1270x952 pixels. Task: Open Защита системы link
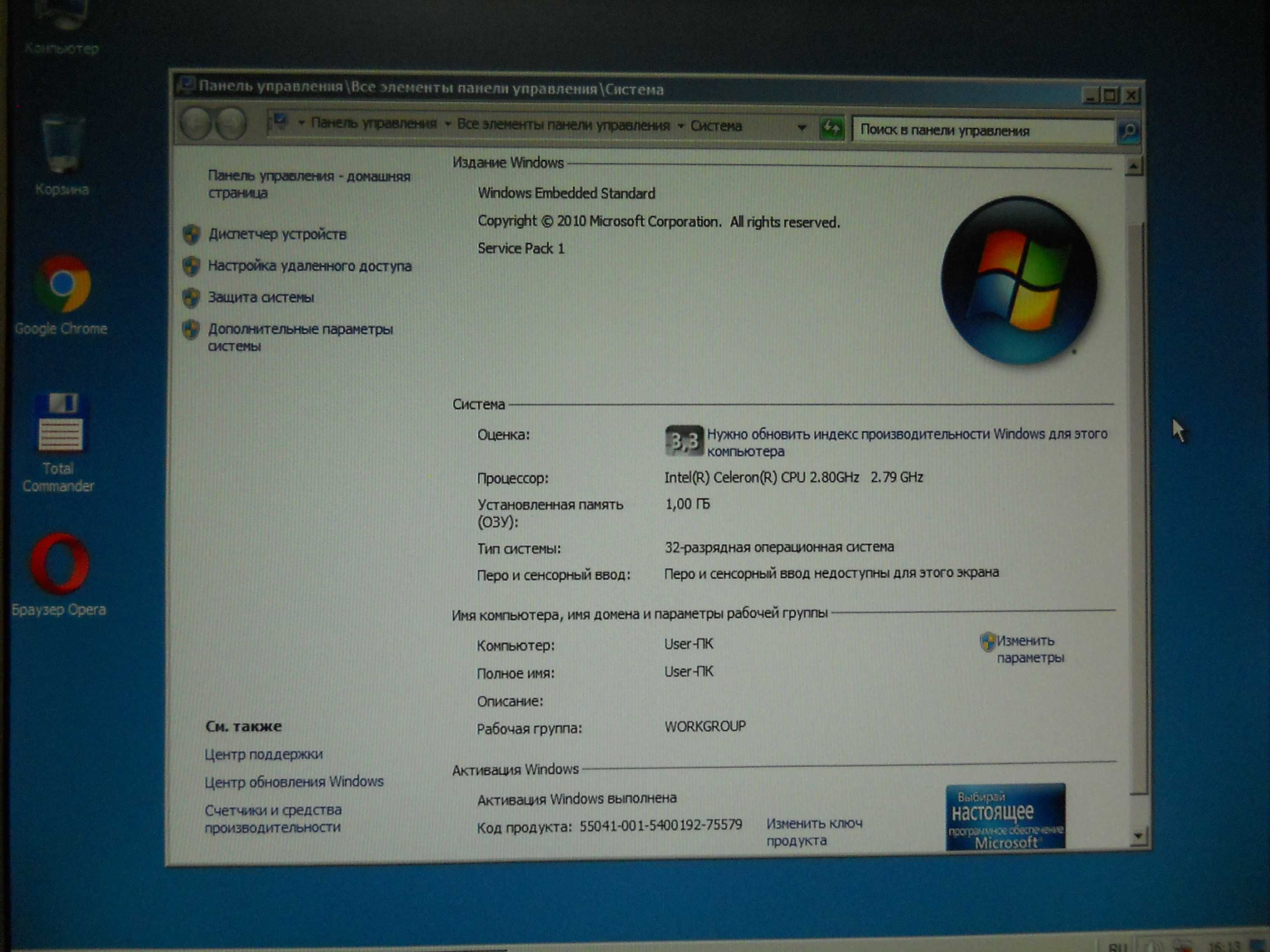click(261, 297)
